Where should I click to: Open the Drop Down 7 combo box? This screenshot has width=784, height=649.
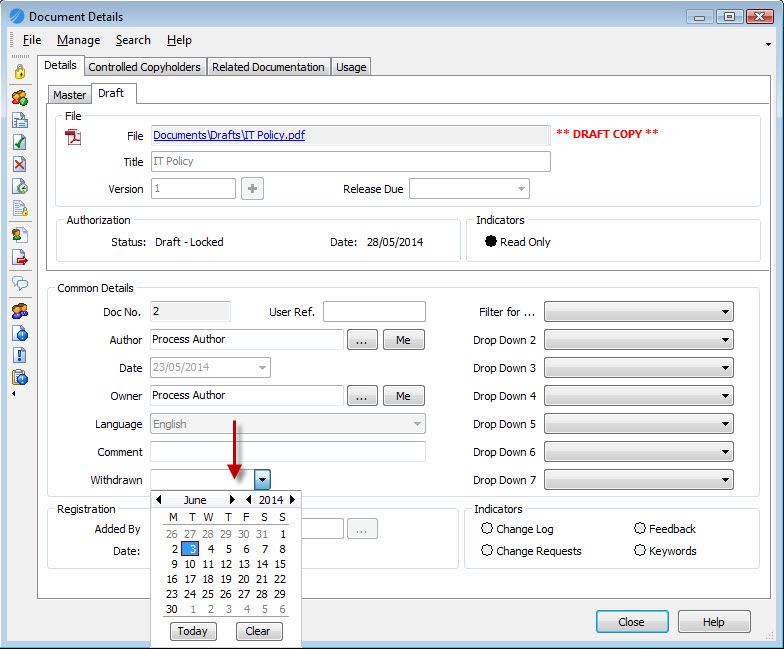click(638, 480)
